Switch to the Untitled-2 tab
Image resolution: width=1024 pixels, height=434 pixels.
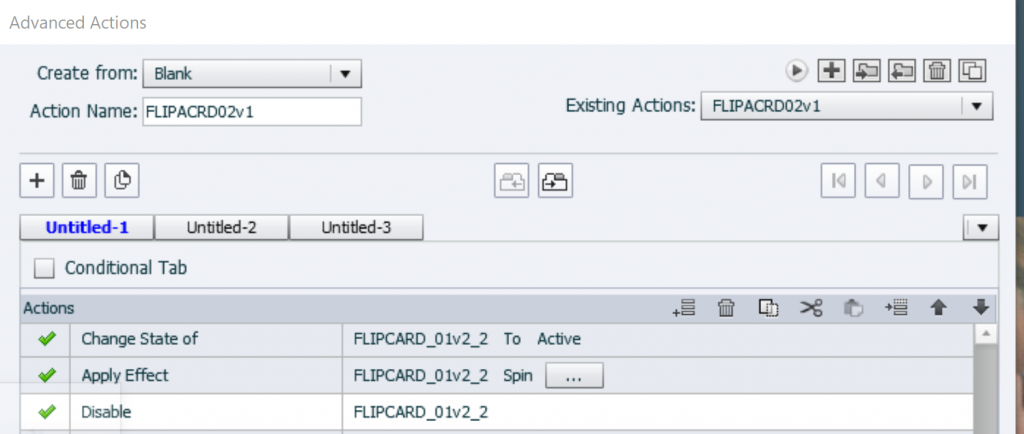pyautogui.click(x=222, y=228)
